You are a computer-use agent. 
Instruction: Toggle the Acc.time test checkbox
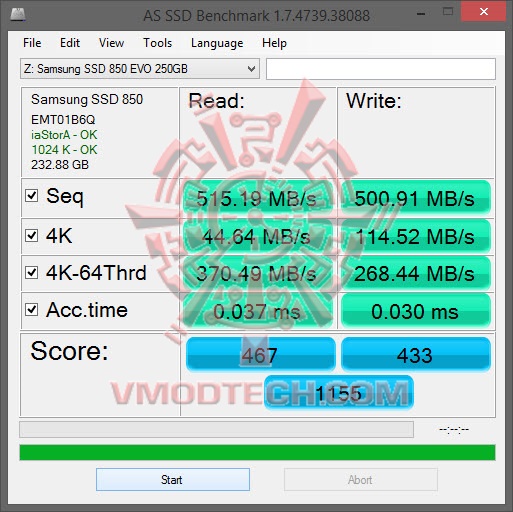32,309
